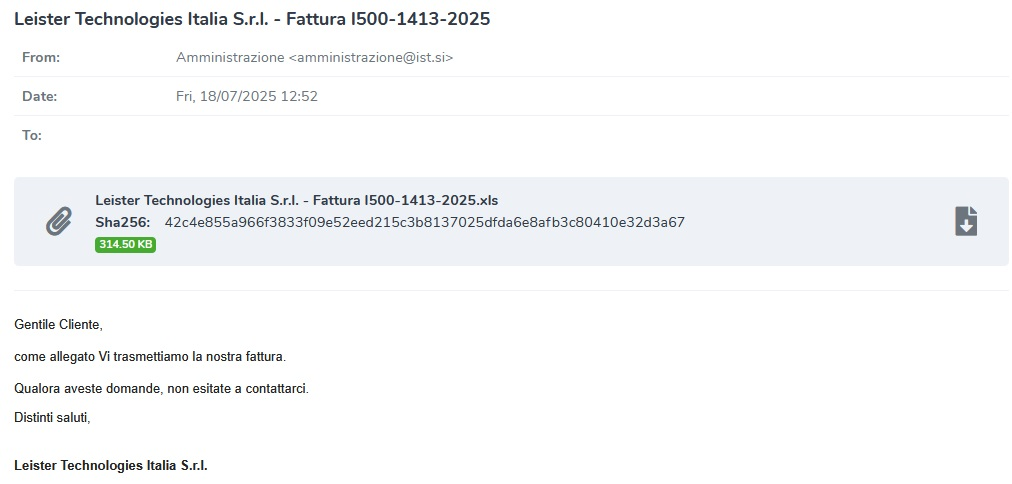This screenshot has width=1012, height=484.
Task: Click the 314.50 KB file size badge
Action: tap(125, 245)
